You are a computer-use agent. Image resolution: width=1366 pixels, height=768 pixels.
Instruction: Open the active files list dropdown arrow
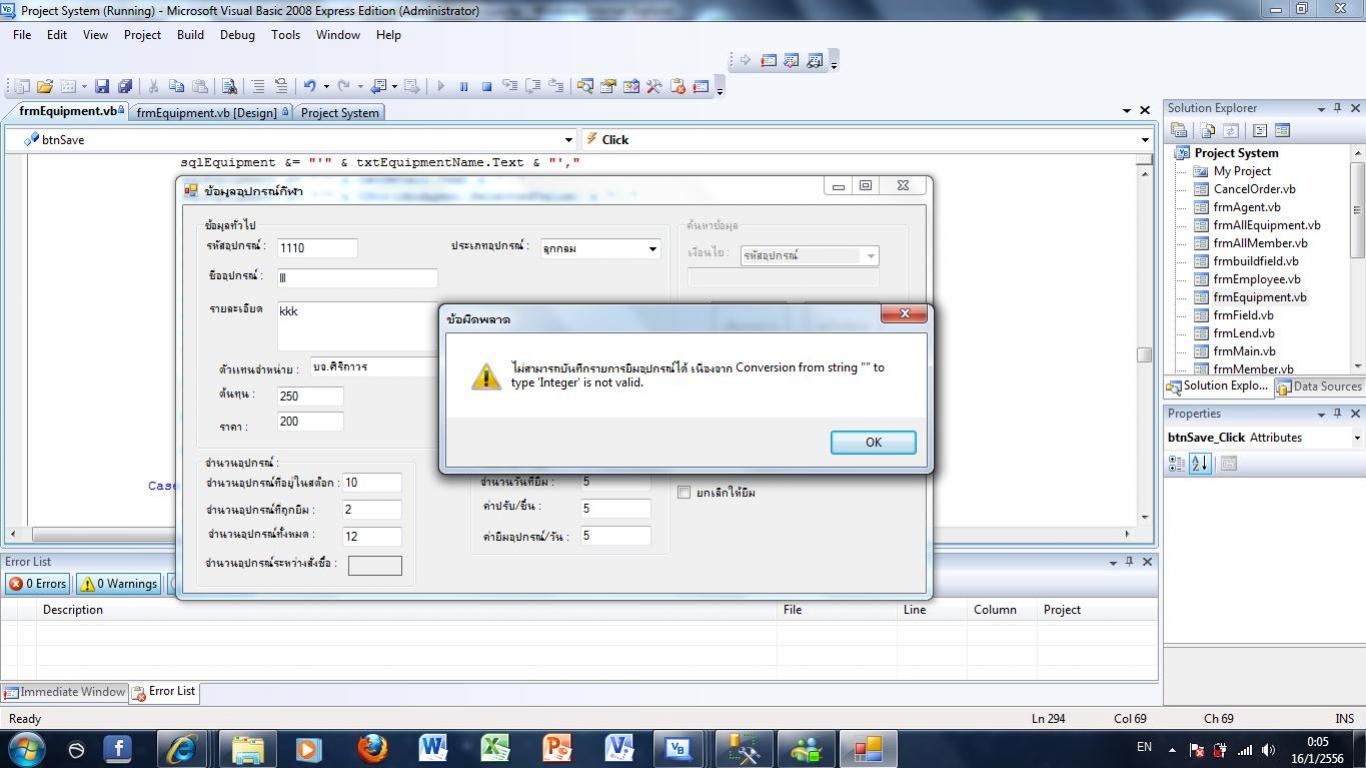pos(1127,111)
